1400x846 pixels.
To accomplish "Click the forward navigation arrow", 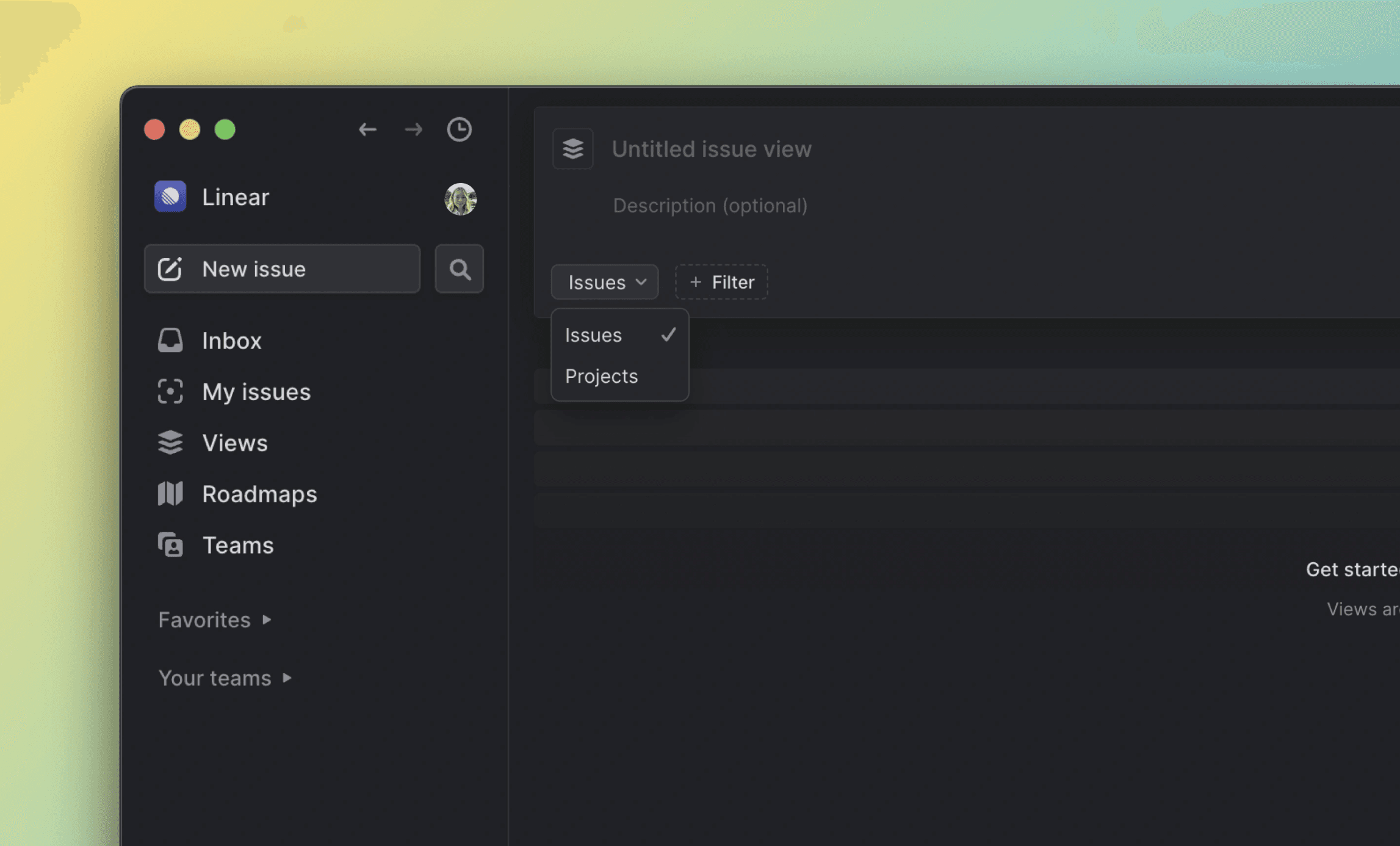I will click(413, 129).
